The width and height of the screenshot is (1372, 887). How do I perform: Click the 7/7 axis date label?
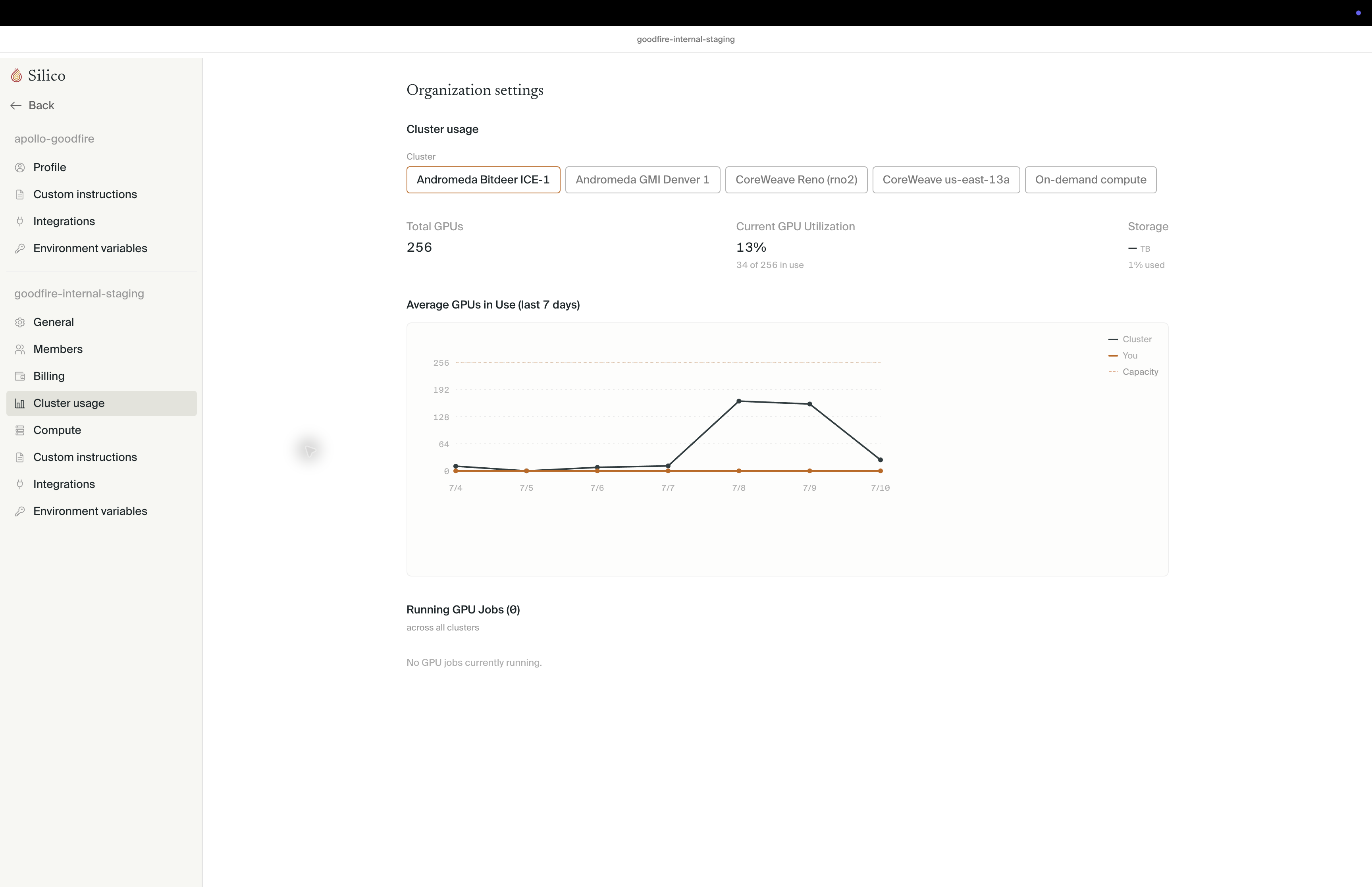(x=668, y=488)
